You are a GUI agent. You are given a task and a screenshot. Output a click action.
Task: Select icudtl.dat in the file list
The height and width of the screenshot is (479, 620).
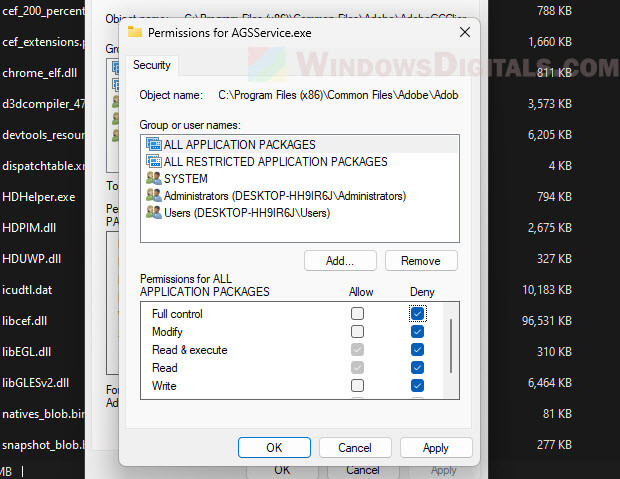[x=27, y=290]
